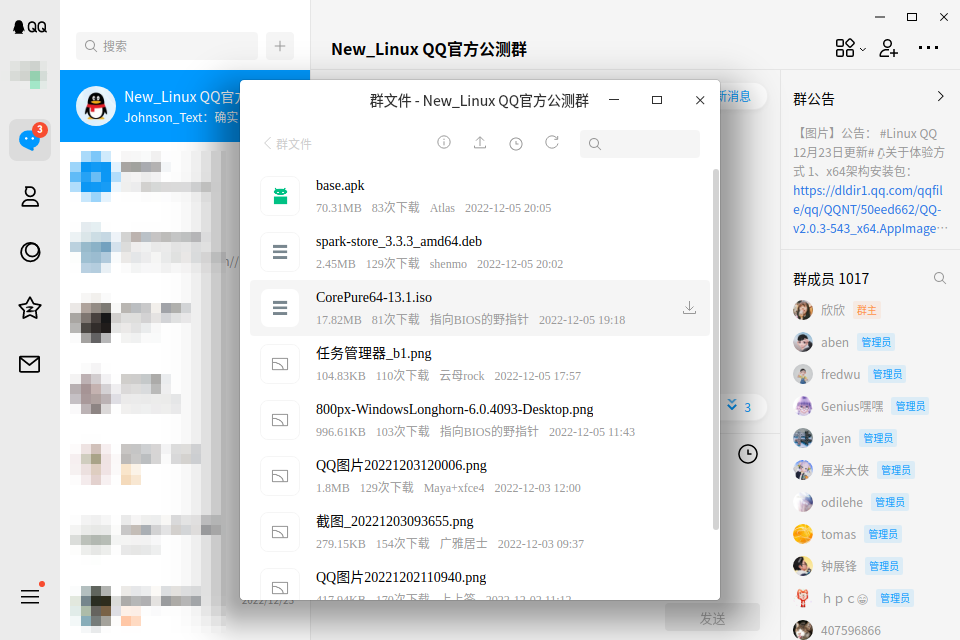The image size is (960, 640).
Task: Minimize the 群文件 window
Action: (614, 100)
